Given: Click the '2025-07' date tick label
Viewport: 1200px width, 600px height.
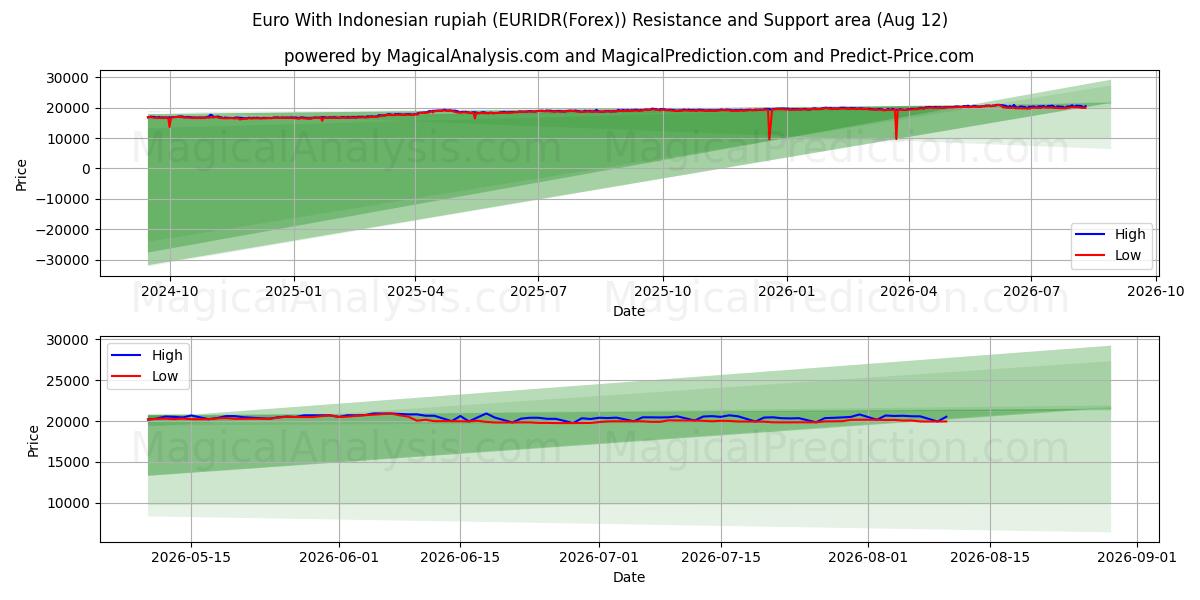Looking at the screenshot, I should pyautogui.click(x=538, y=292).
